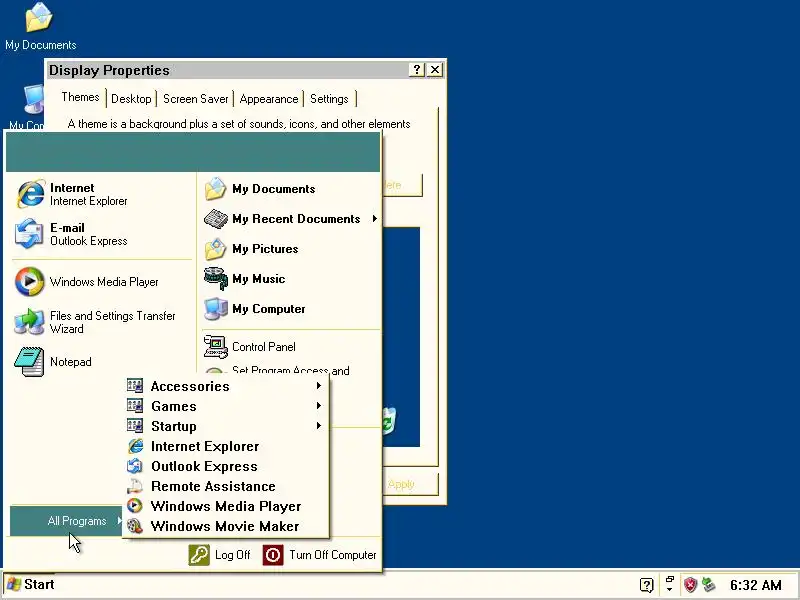Open Remote Assistance from All Programs
The height and width of the screenshot is (600, 800).
(226, 486)
